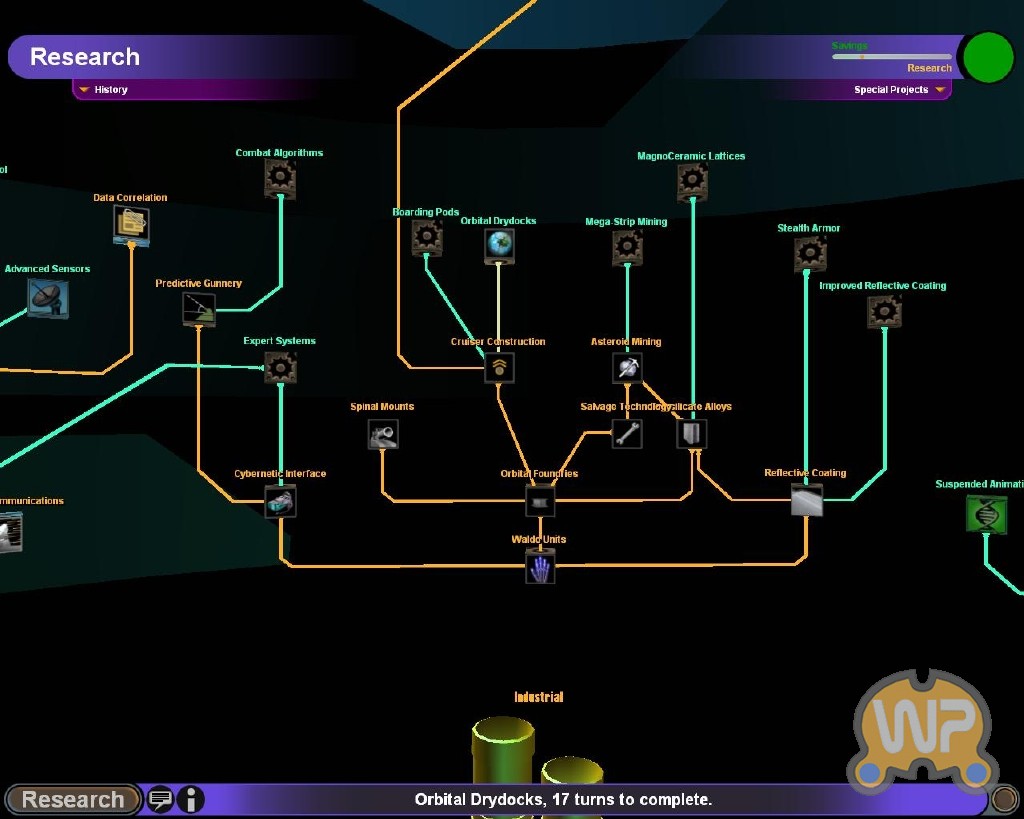Screen dimensions: 1024x819
Task: Click the green circle end-turn indicator
Action: click(x=989, y=57)
